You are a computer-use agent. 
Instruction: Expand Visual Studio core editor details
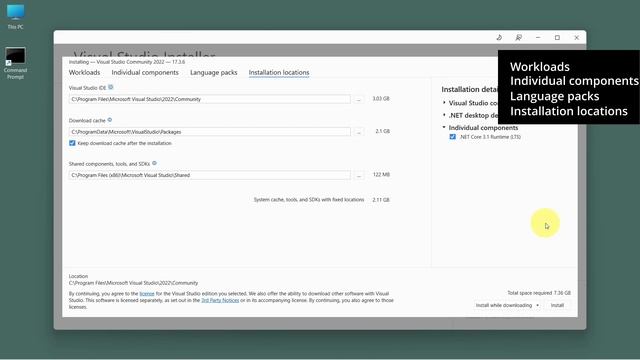(444, 103)
